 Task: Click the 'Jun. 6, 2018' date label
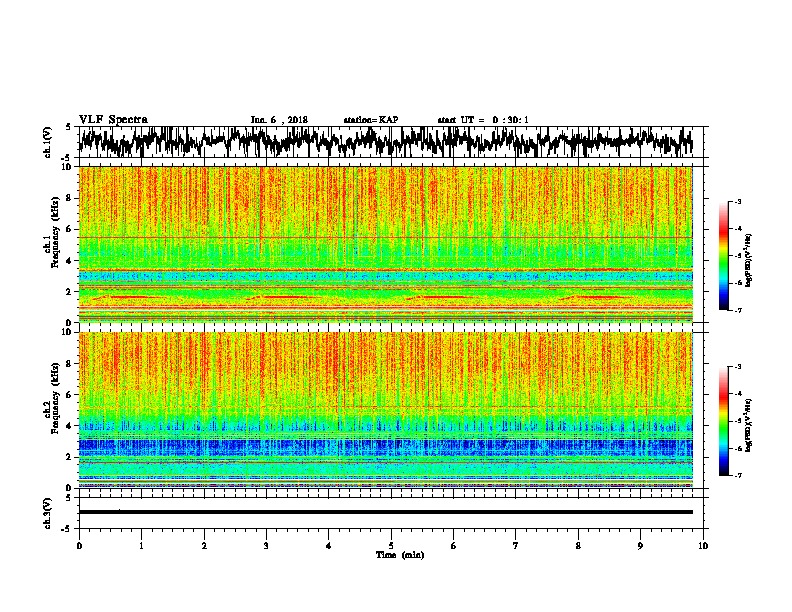(279, 120)
